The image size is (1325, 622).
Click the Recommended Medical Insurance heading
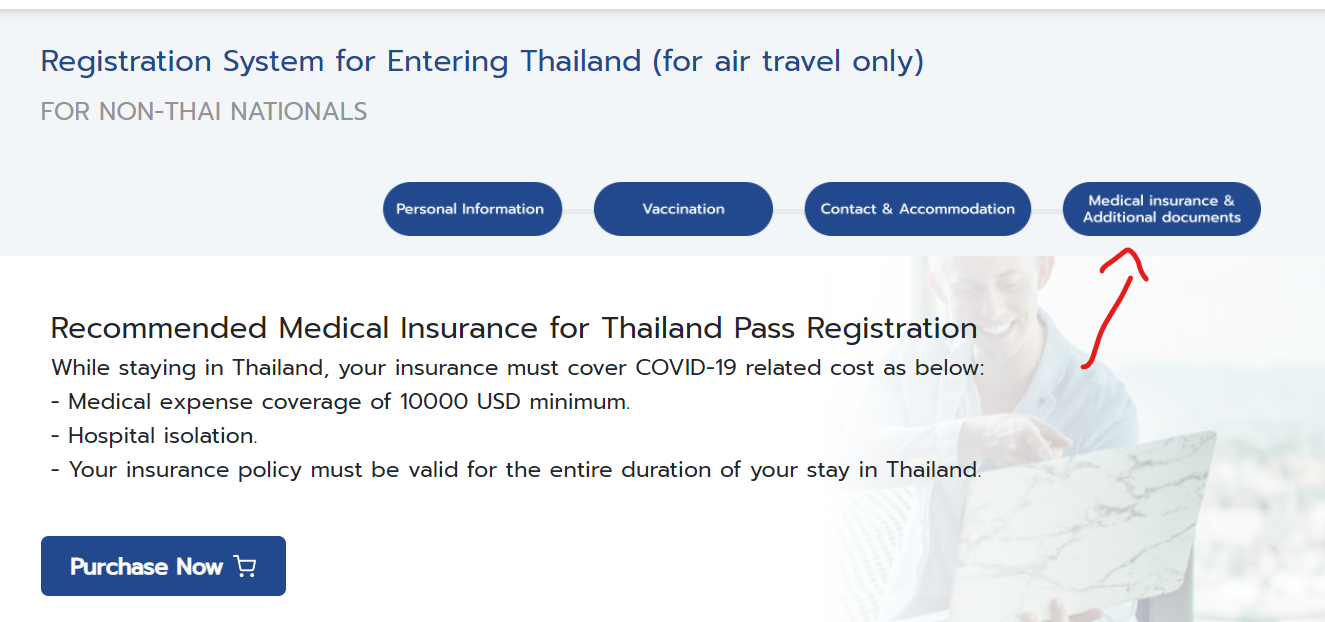[x=514, y=328]
